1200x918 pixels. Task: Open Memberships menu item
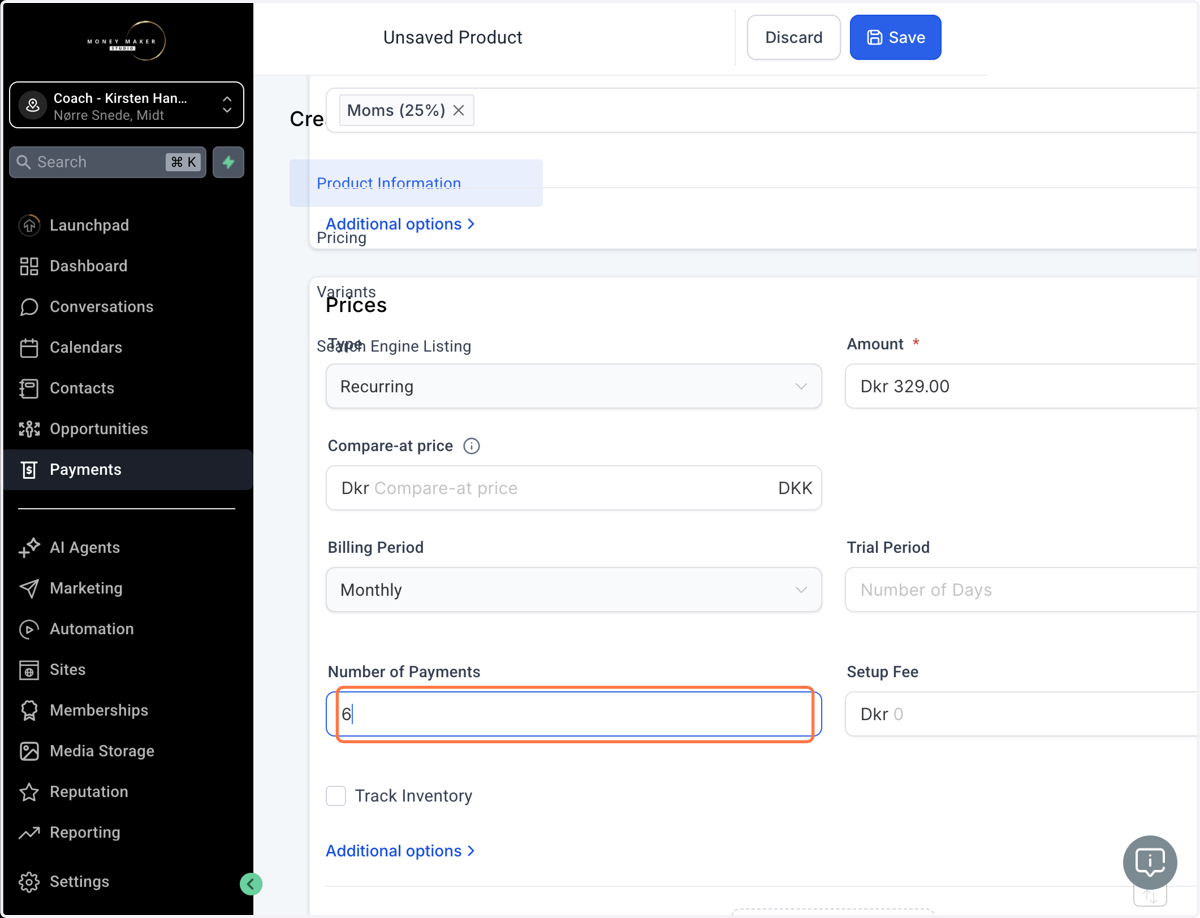(x=99, y=710)
